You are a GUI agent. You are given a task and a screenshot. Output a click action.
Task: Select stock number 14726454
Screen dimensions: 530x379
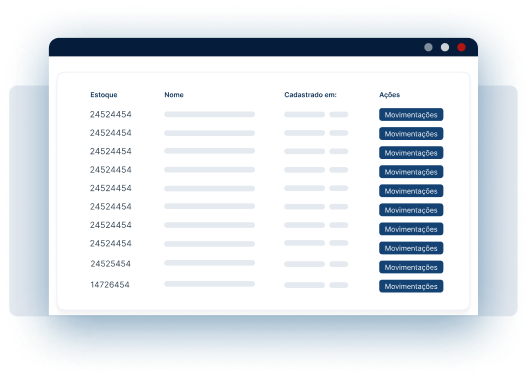[110, 285]
